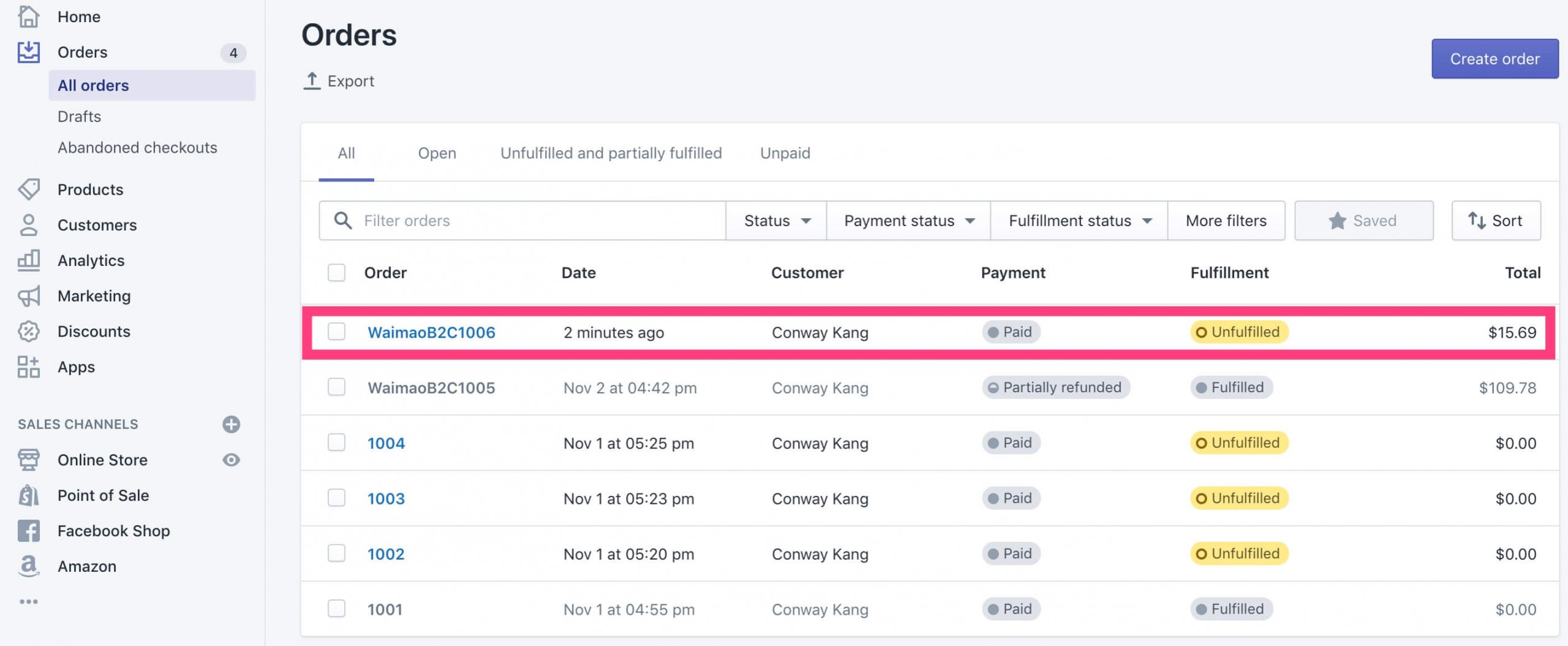Open the Status filter dropdown

(x=776, y=221)
